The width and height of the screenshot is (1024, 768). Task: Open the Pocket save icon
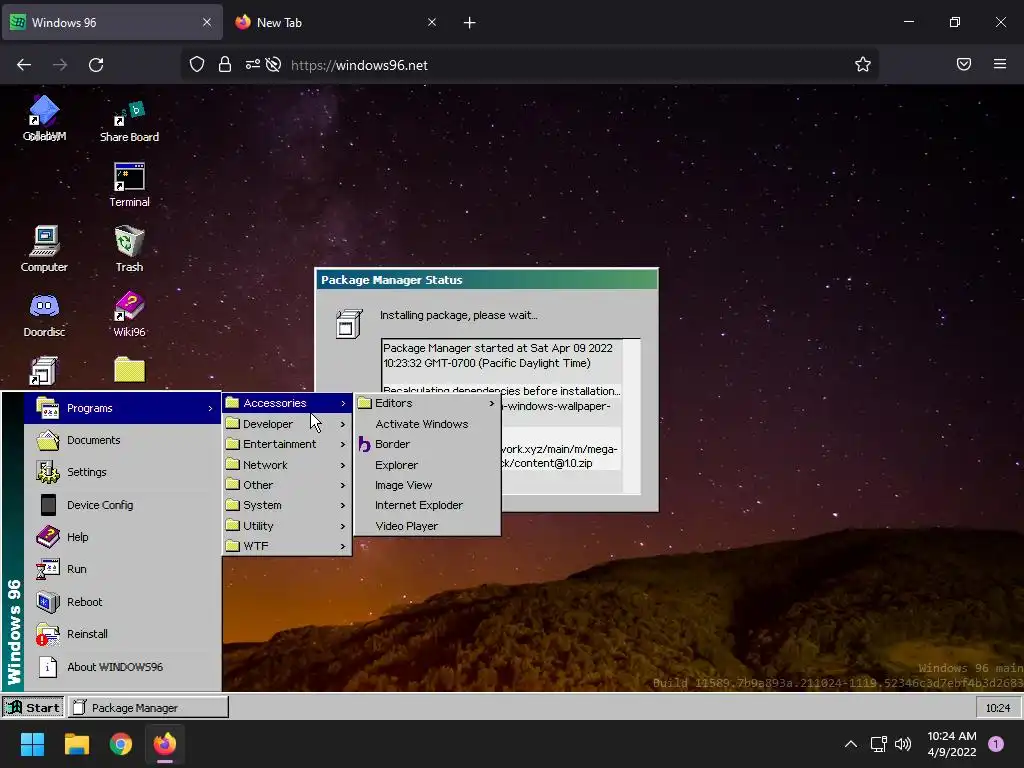964,64
